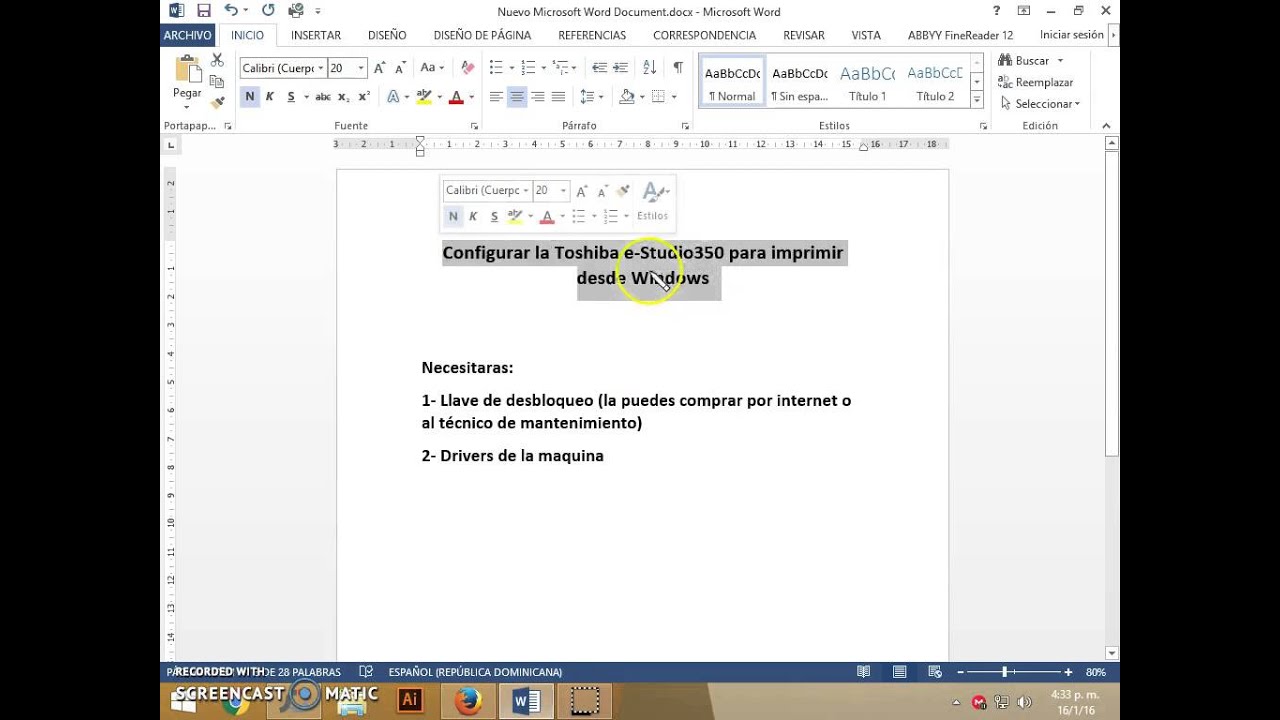Click the Redo/Repeat icon
The height and width of the screenshot is (720, 1280).
pos(268,11)
